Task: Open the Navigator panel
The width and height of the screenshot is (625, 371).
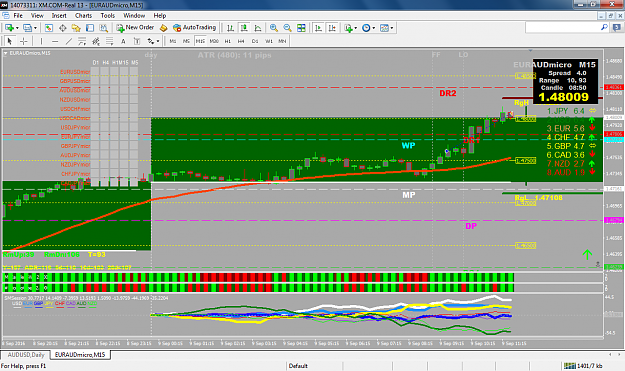Action: (x=76, y=28)
